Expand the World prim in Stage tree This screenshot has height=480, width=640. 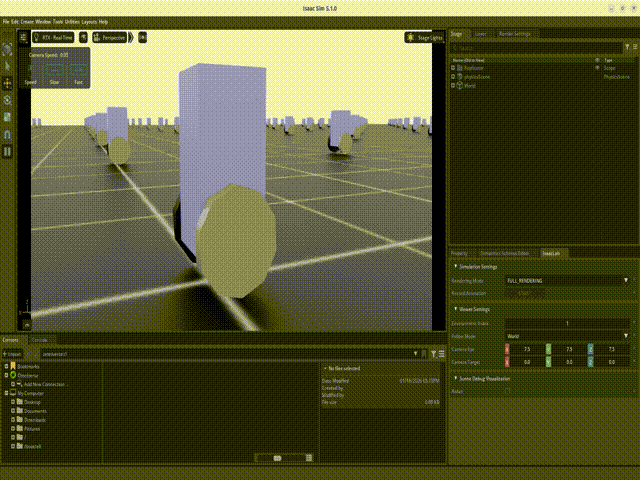(453, 86)
